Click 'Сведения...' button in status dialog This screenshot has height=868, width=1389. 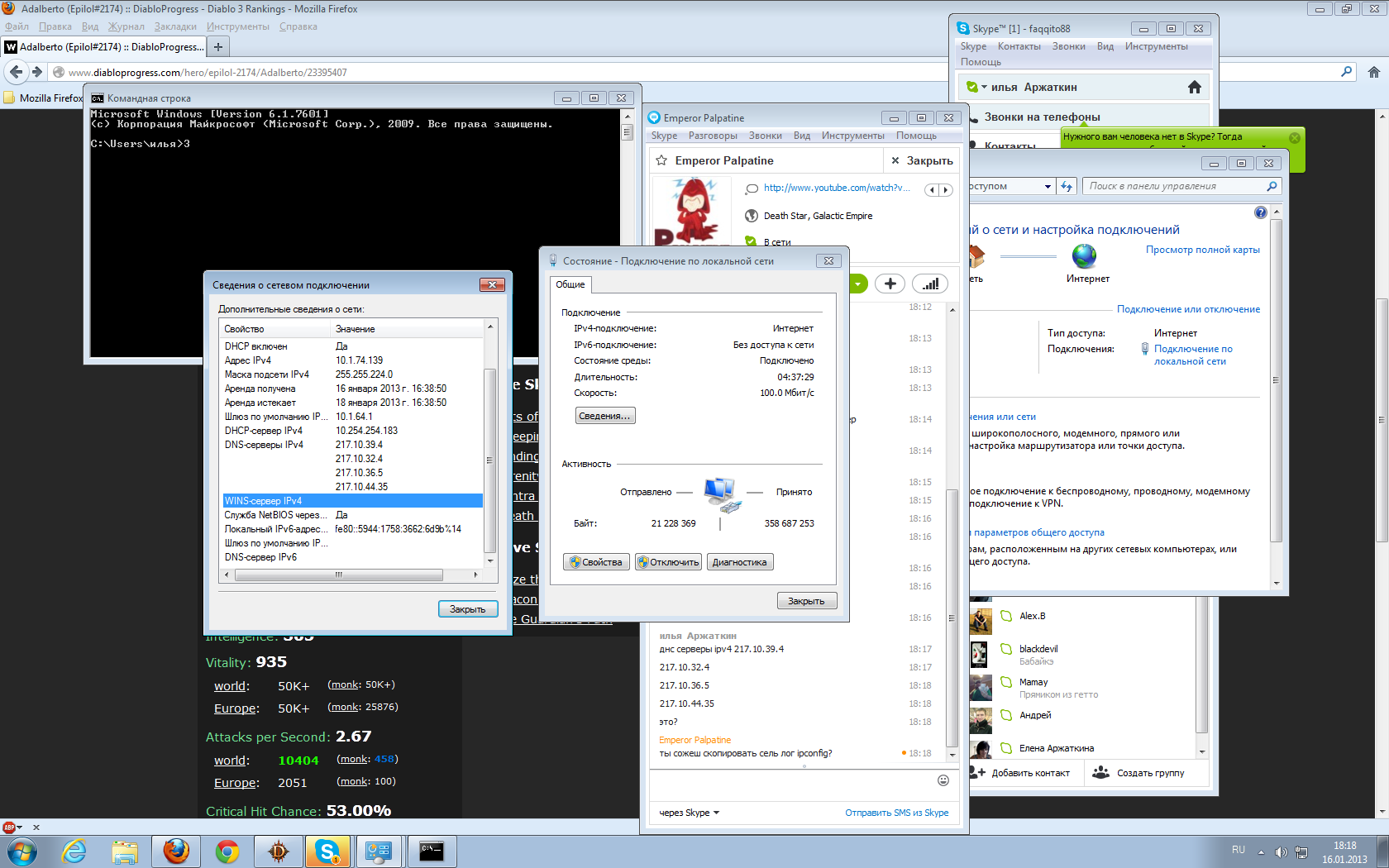pyautogui.click(x=605, y=416)
